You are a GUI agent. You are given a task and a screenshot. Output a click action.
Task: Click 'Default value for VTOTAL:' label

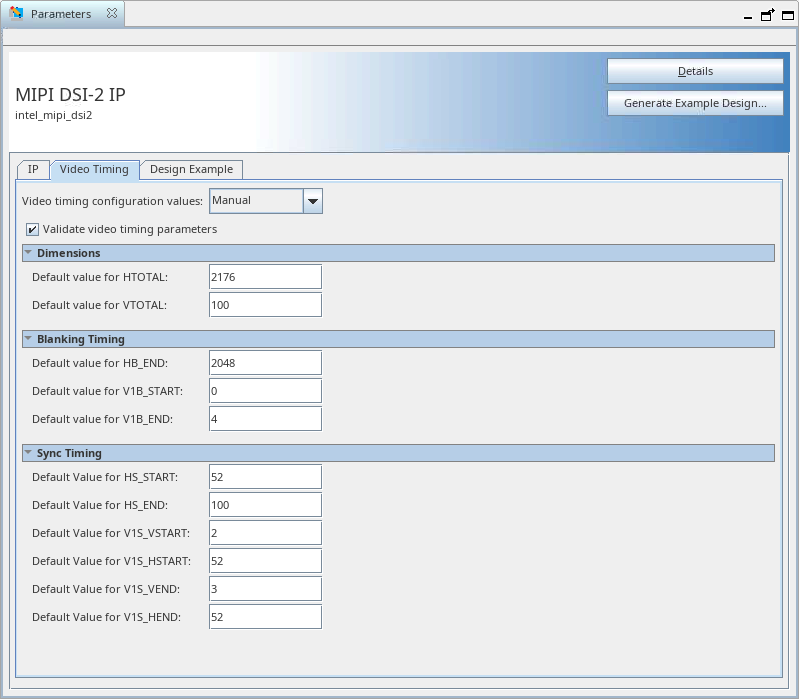[x=99, y=305]
